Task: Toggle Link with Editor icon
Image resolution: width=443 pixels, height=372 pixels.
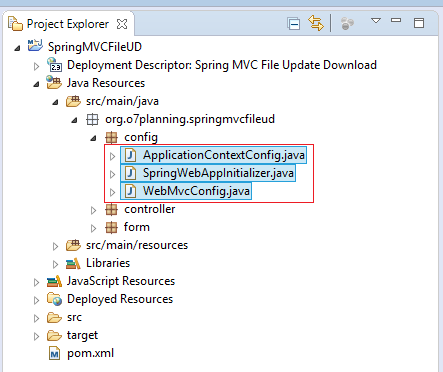Action: point(316,23)
